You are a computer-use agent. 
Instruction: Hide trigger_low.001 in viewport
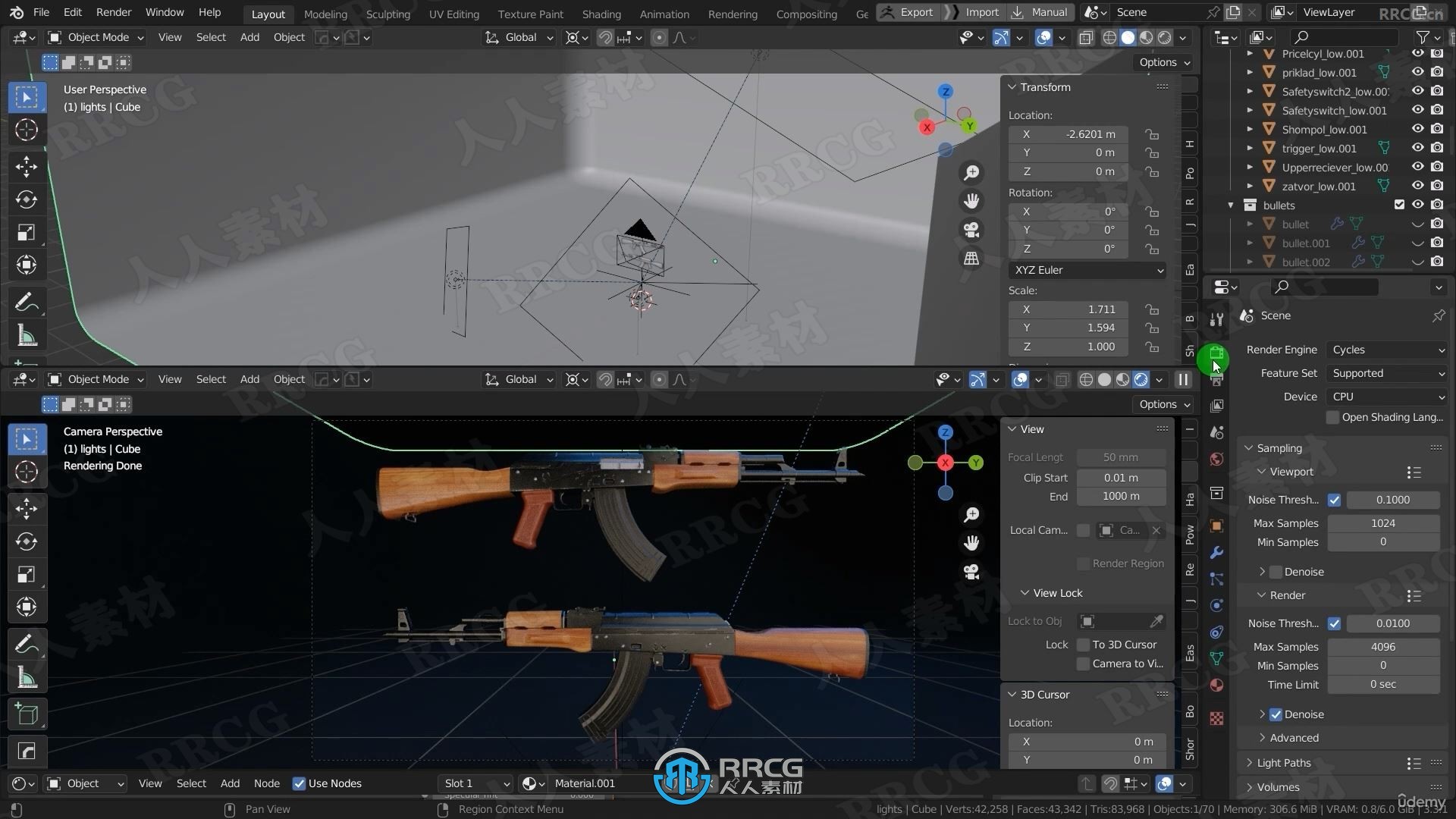coord(1417,148)
